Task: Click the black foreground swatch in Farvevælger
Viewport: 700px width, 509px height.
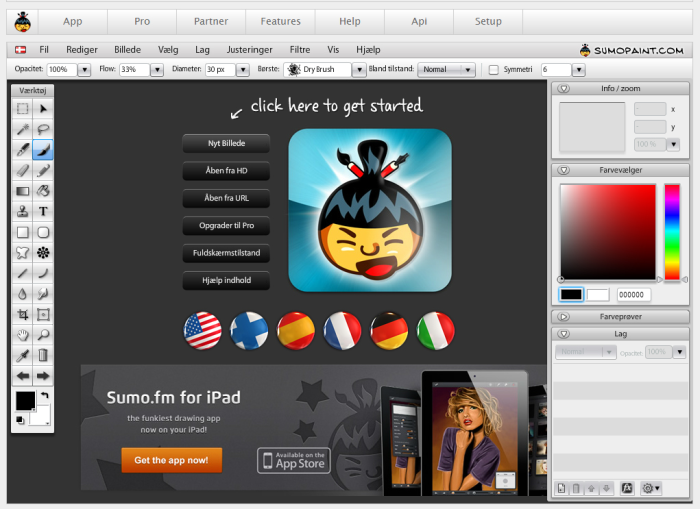Action: [571, 295]
